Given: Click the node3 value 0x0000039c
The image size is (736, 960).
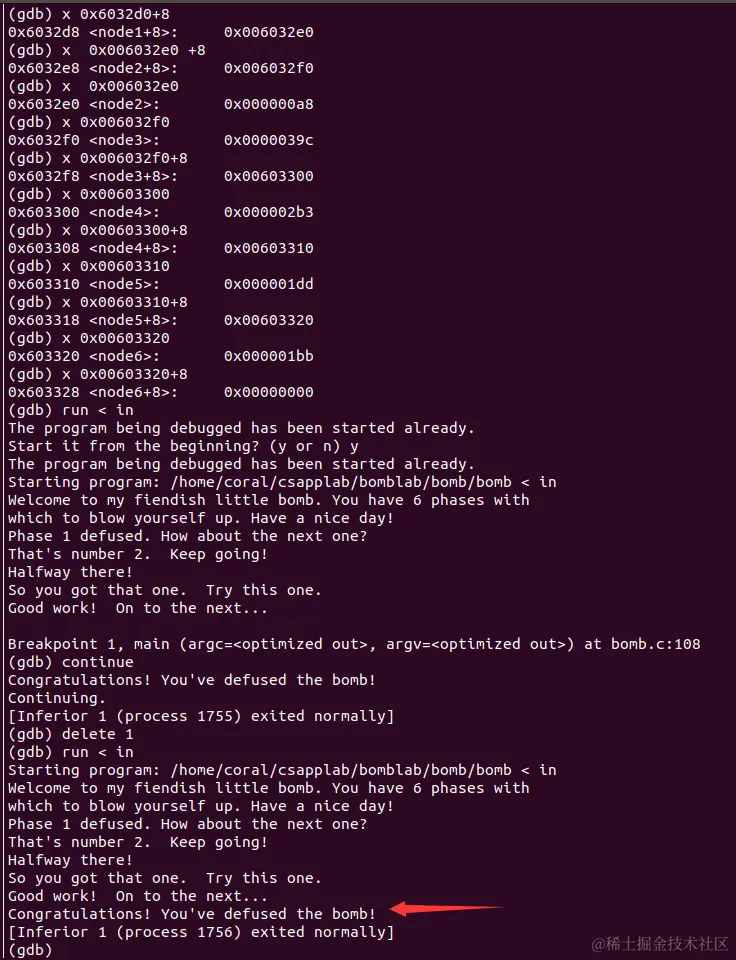Looking at the screenshot, I should 268,140.
